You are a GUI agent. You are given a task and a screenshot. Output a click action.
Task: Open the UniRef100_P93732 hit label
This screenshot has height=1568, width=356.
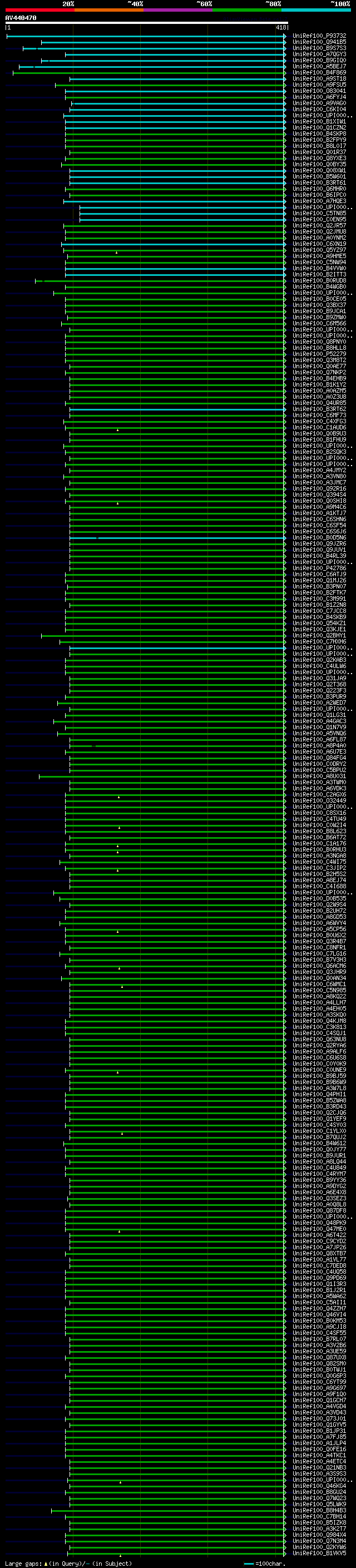319,36
